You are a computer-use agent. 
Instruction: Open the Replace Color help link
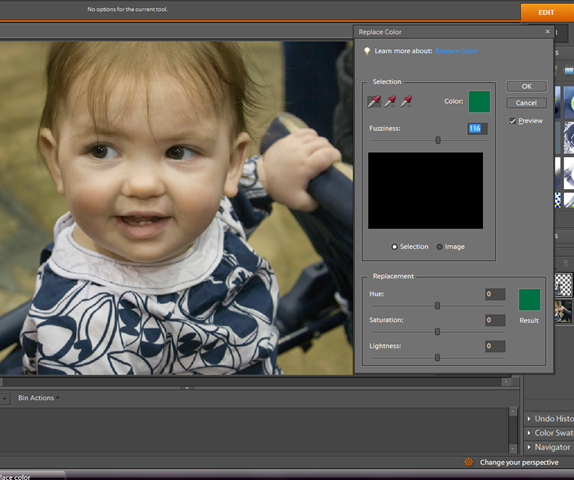(x=456, y=51)
